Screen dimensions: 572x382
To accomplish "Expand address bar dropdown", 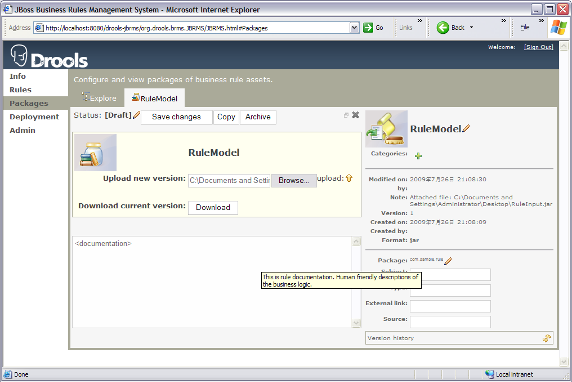I will [354, 28].
